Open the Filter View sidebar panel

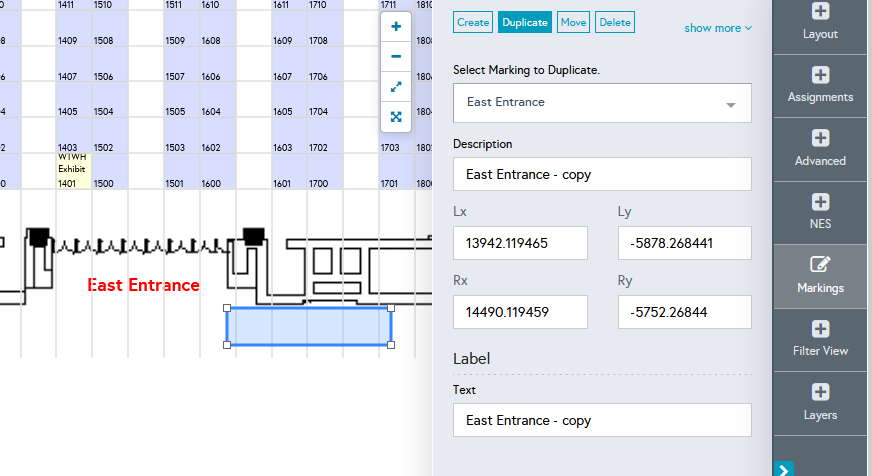tap(820, 339)
